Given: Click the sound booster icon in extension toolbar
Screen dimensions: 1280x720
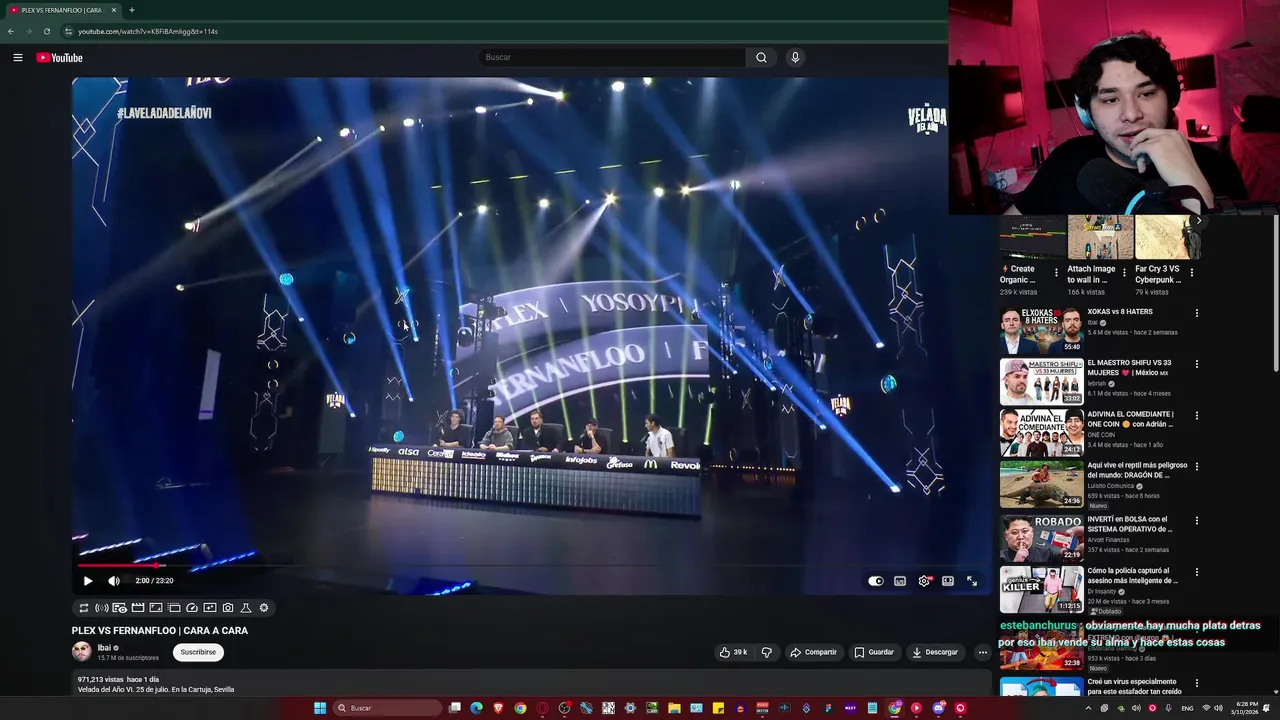Looking at the screenshot, I should pos(102,608).
